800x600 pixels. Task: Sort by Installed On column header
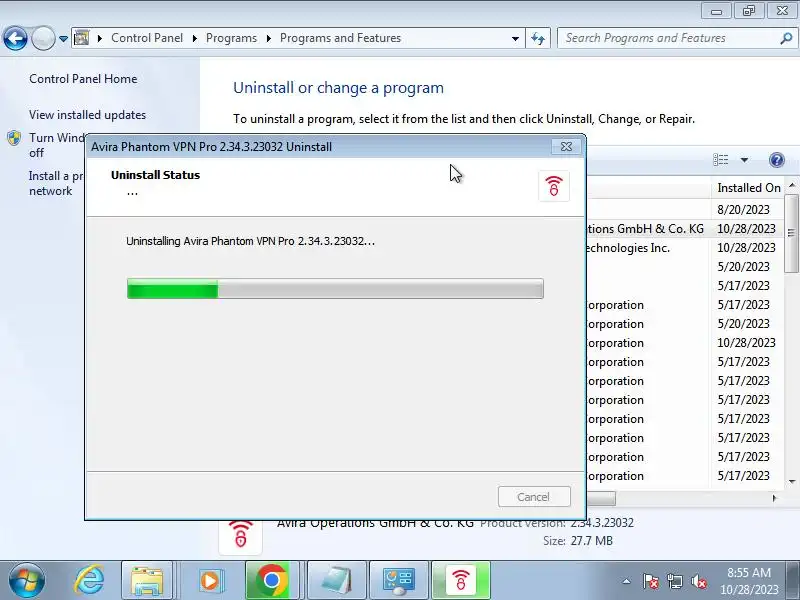click(748, 188)
